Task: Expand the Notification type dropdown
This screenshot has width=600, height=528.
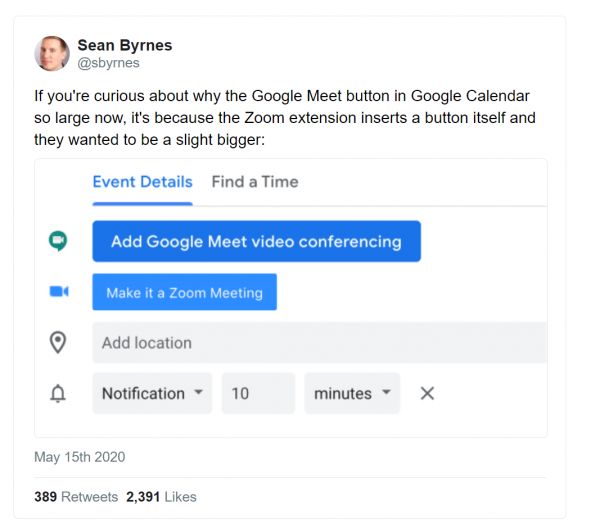Action: [x=152, y=394]
